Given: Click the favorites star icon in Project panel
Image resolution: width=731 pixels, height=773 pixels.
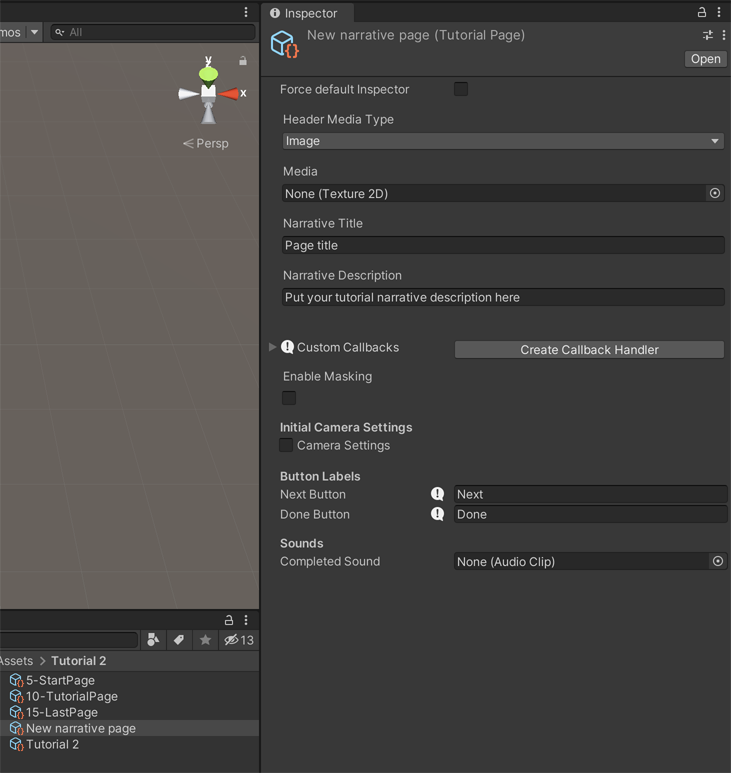Looking at the screenshot, I should pos(205,640).
